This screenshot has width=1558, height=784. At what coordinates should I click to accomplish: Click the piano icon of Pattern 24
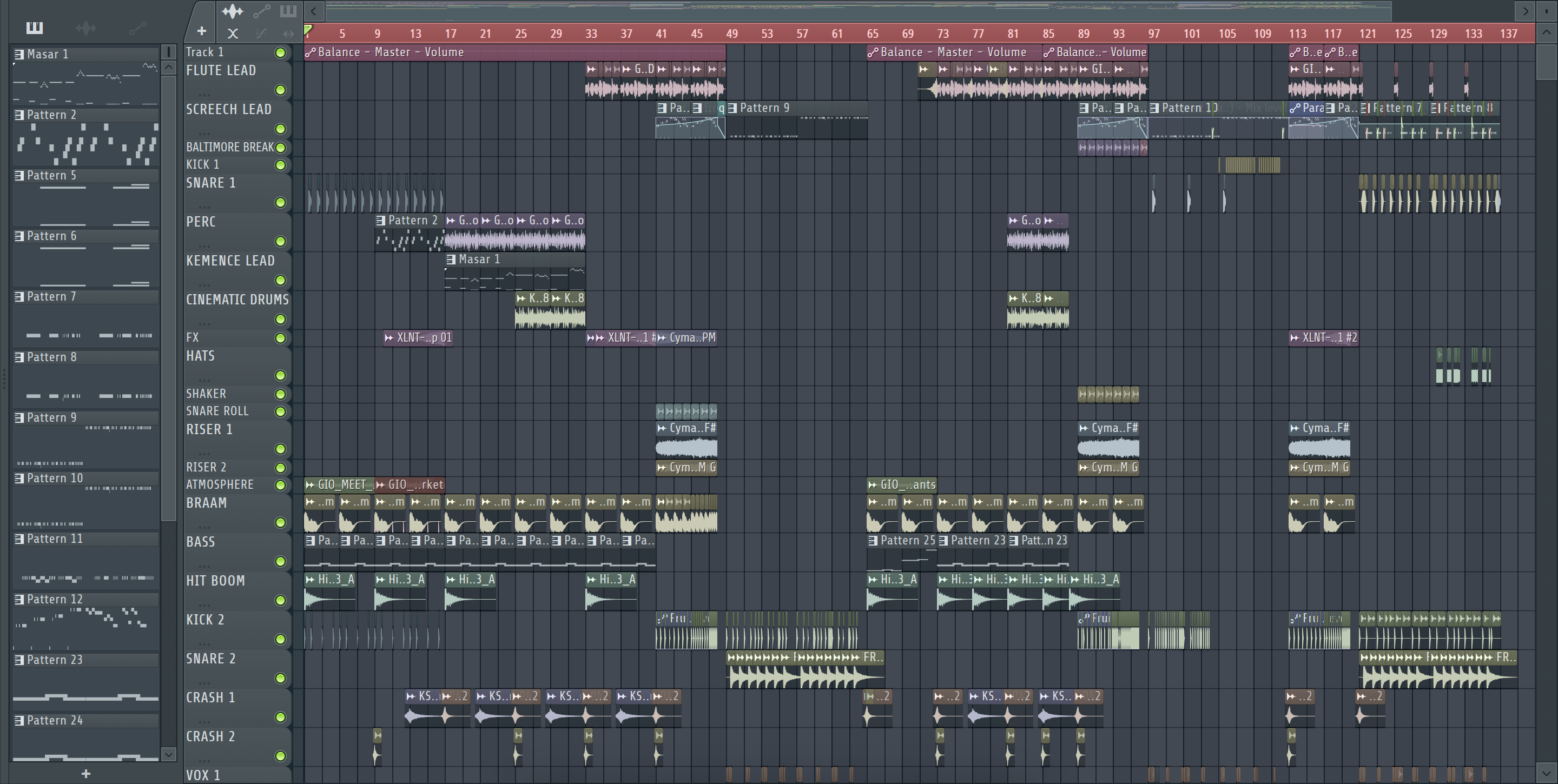[19, 720]
